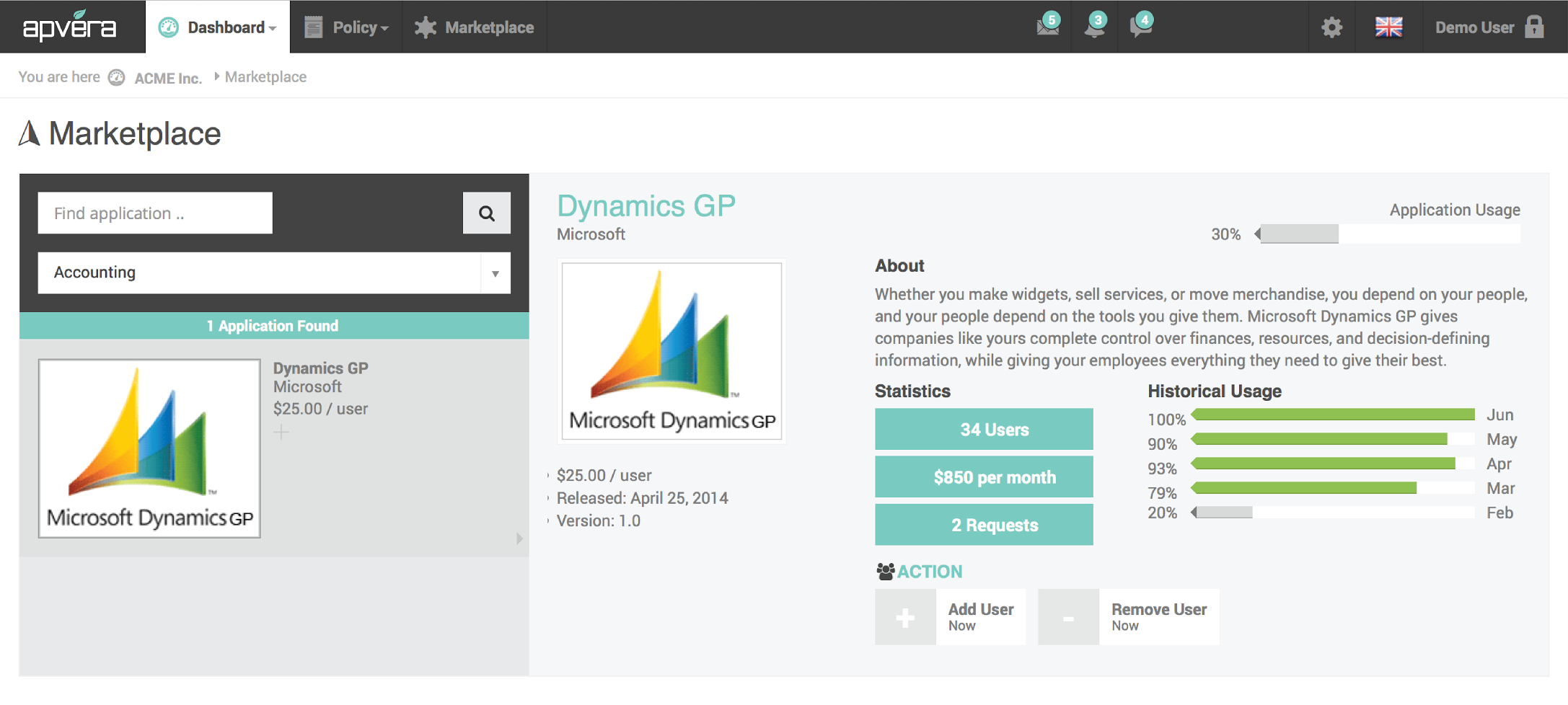
Task: Click the Jun 100% usage bar
Action: coord(1333,414)
